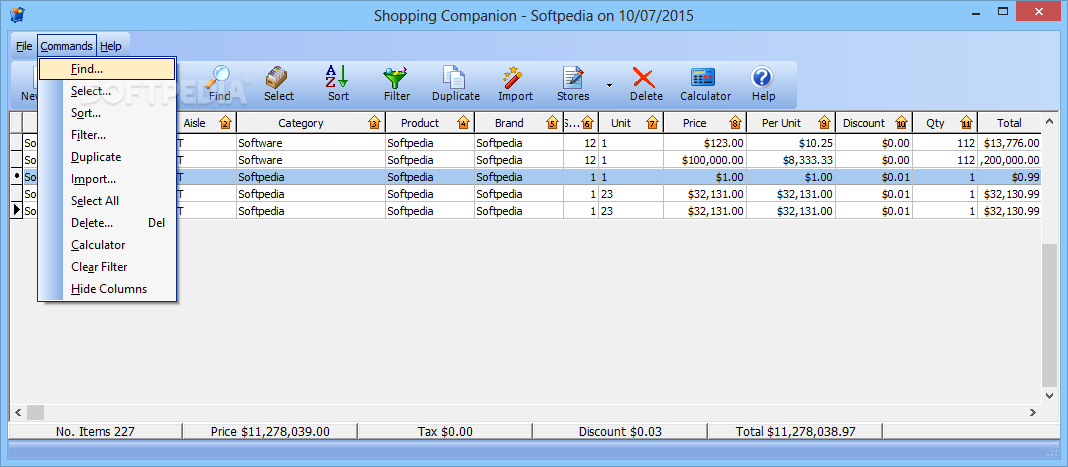The width and height of the screenshot is (1068, 467).
Task: Click No. Items 227 in status bar
Action: pos(95,432)
